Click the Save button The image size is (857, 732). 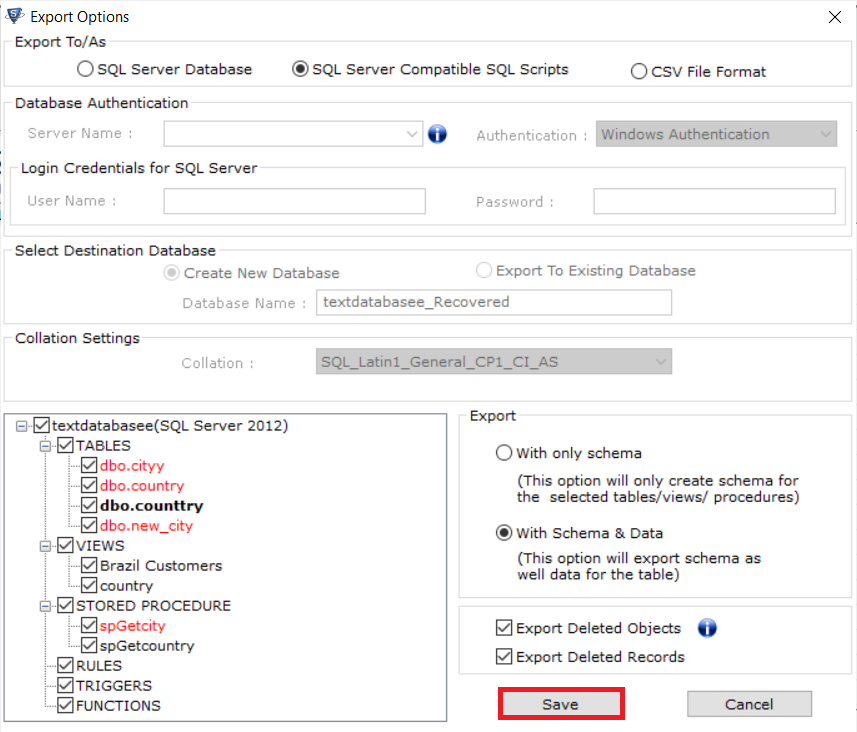point(560,704)
